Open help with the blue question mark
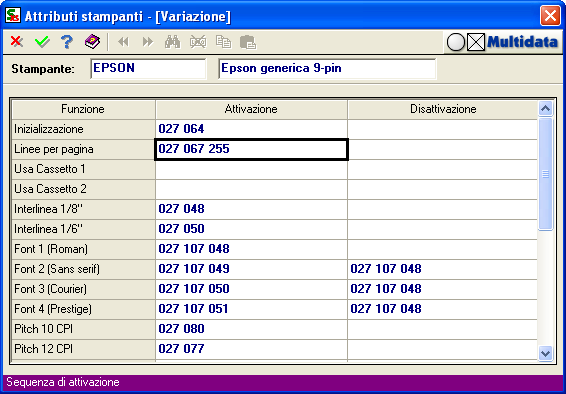The height and width of the screenshot is (394, 566). [67, 42]
